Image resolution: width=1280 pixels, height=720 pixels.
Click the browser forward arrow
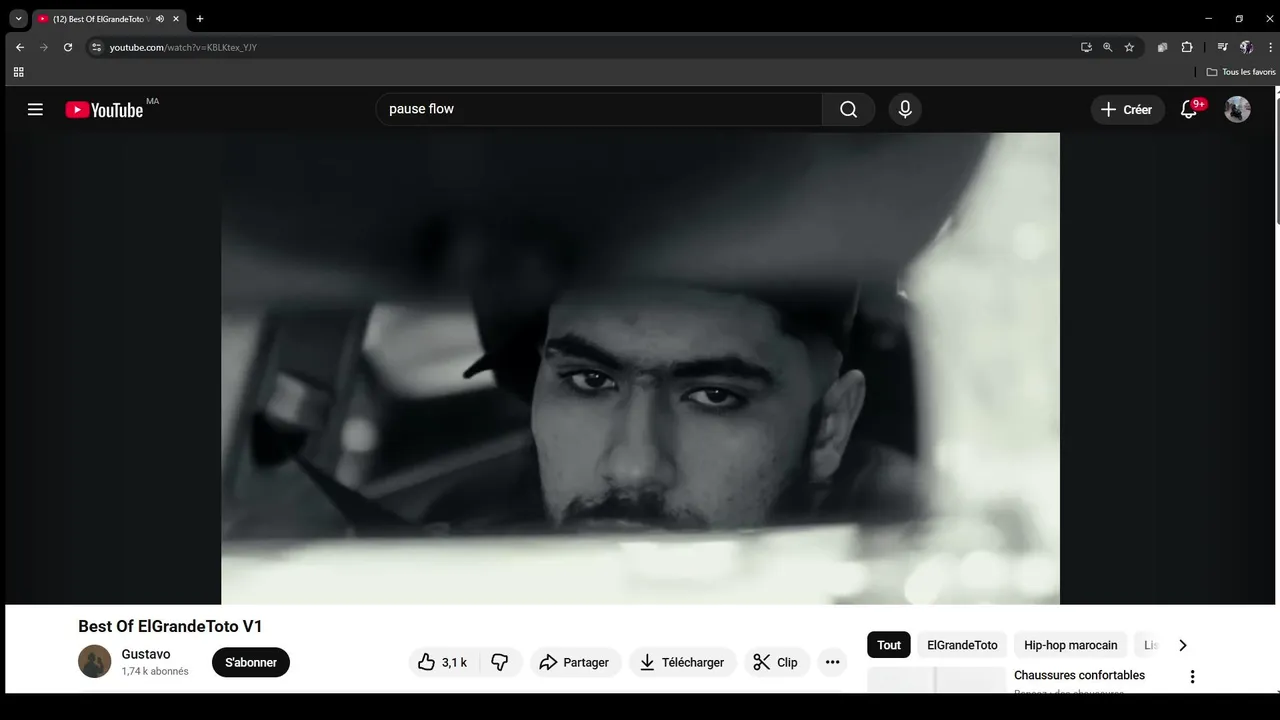(x=44, y=47)
